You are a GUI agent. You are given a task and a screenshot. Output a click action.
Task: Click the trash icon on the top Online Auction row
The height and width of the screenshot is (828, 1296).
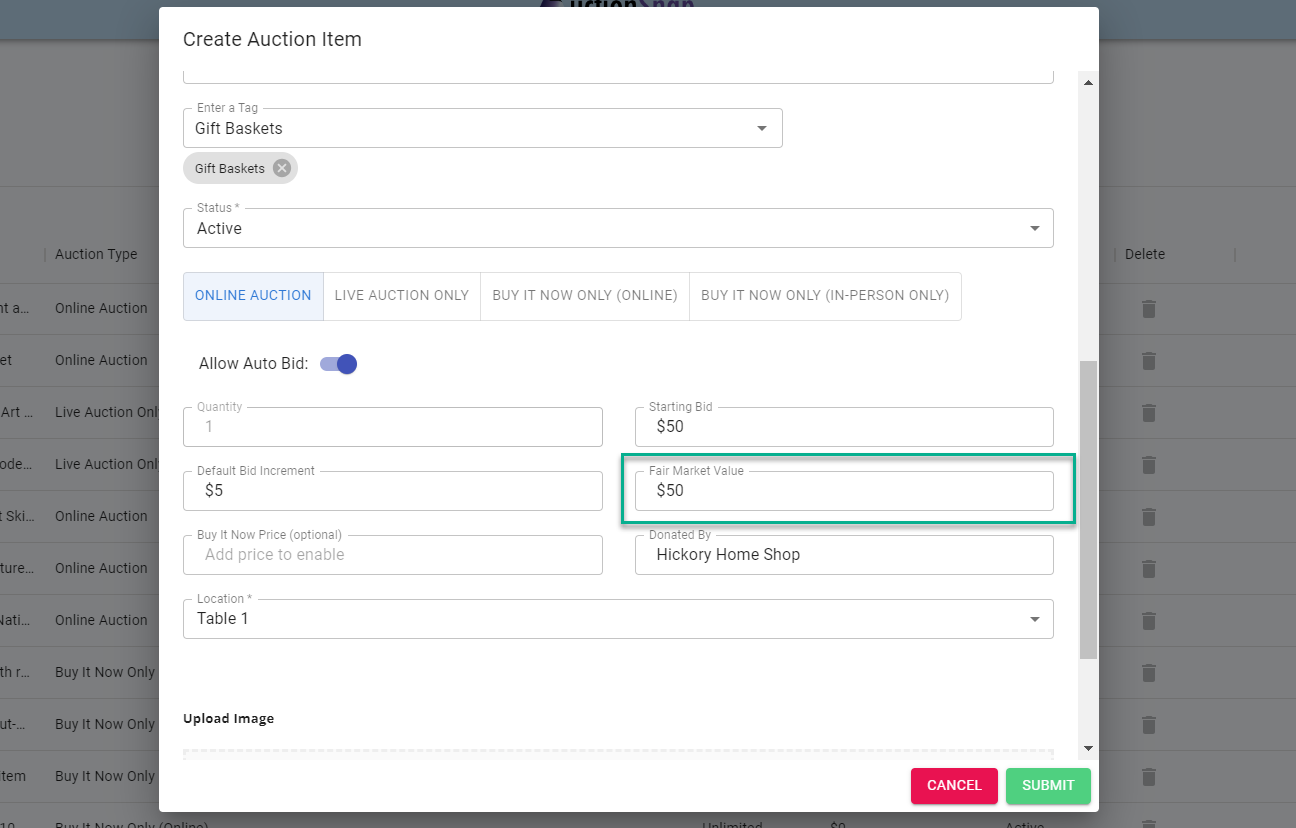pos(1148,308)
